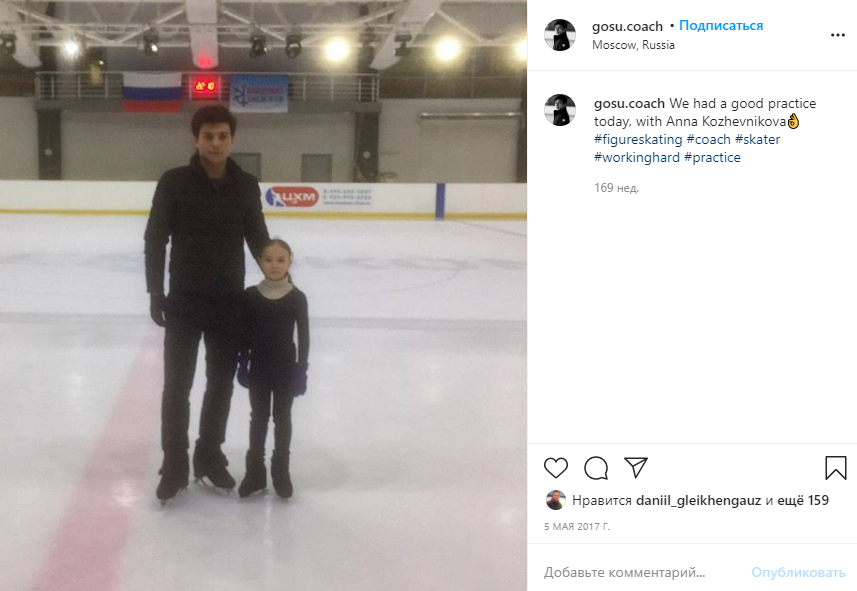Like the post with the heart icon
This screenshot has width=857, height=591.
(x=556, y=468)
